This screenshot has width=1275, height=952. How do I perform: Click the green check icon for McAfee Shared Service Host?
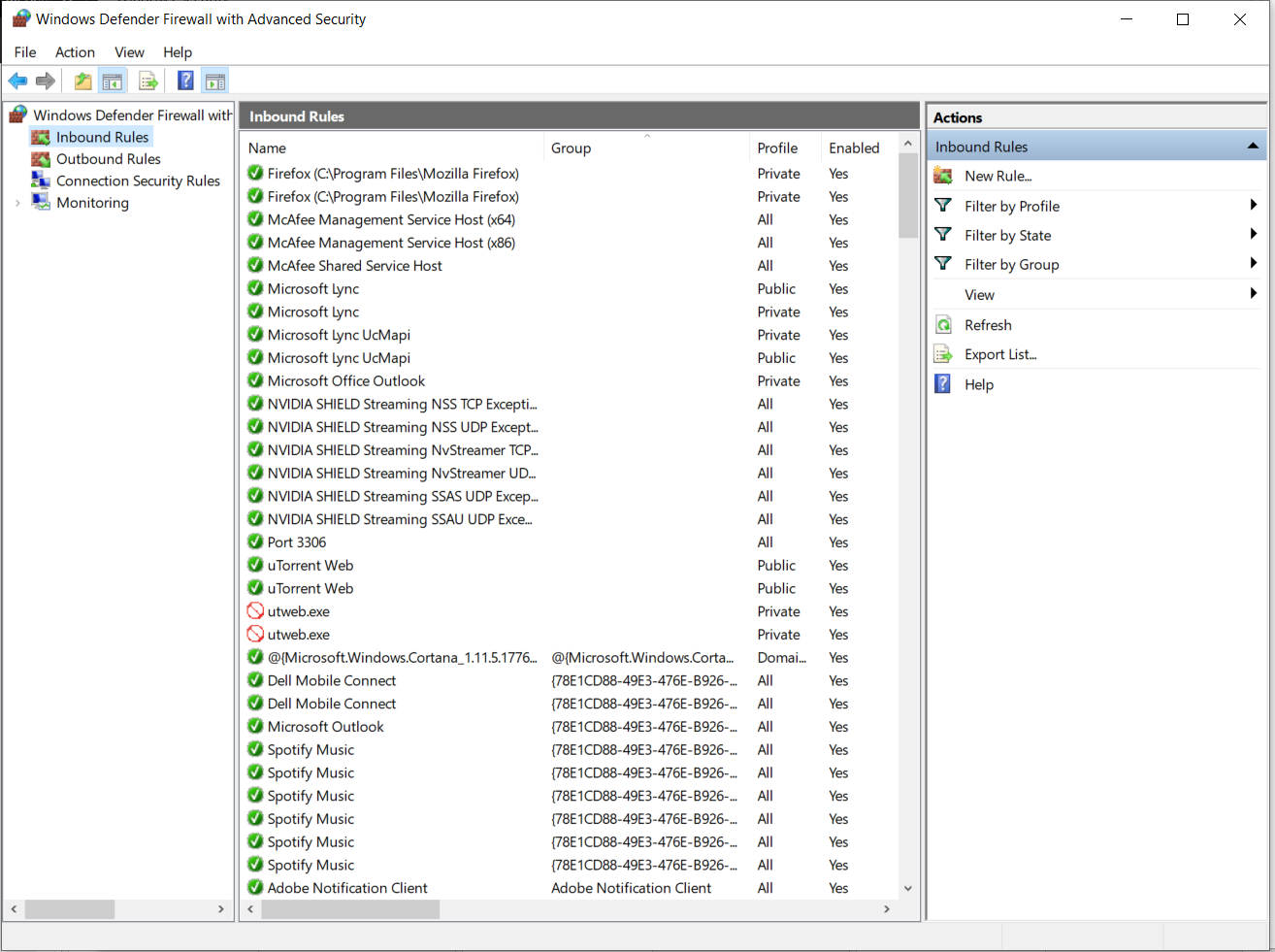(x=255, y=265)
